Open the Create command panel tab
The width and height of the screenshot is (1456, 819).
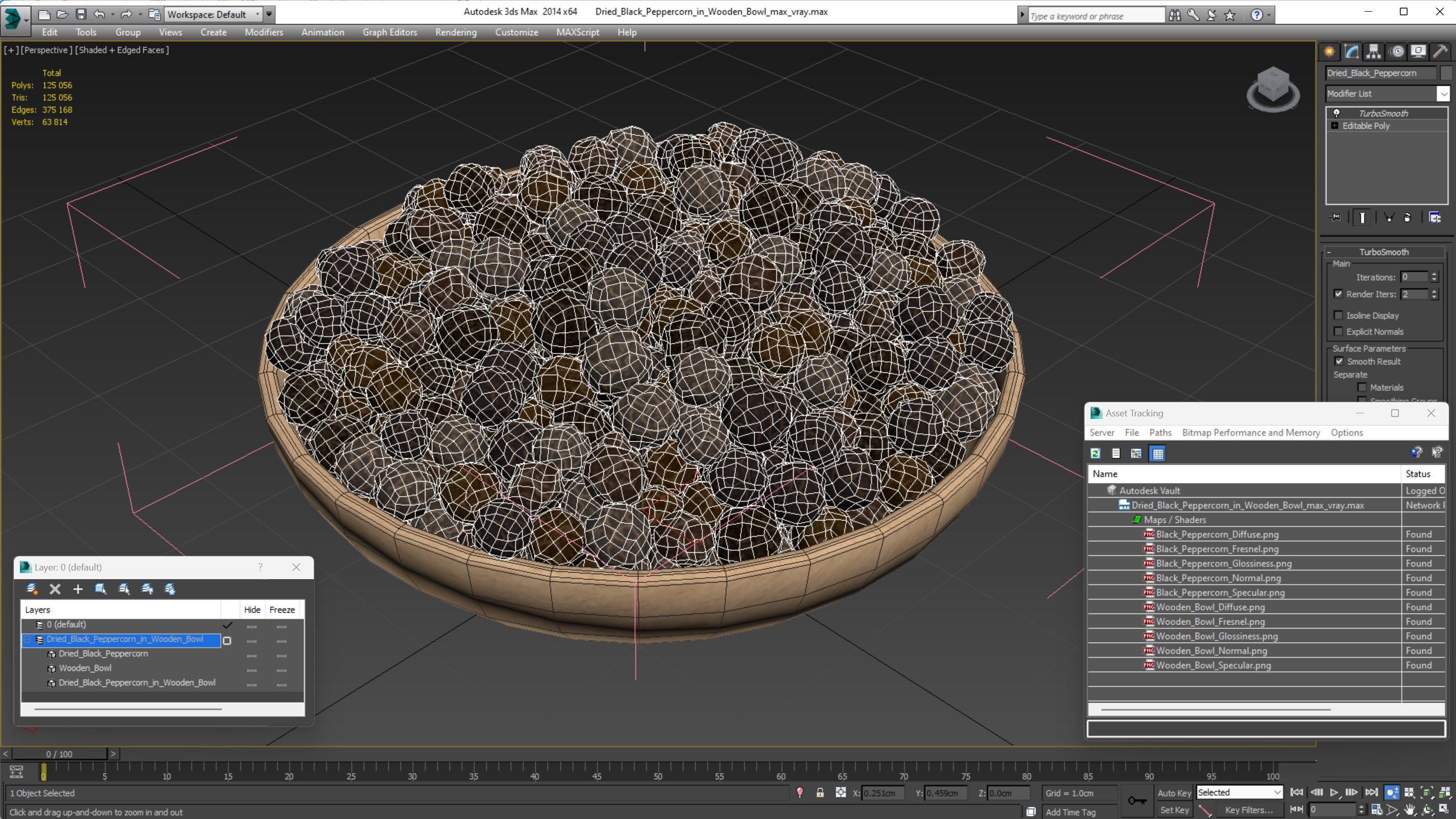coord(1329,52)
